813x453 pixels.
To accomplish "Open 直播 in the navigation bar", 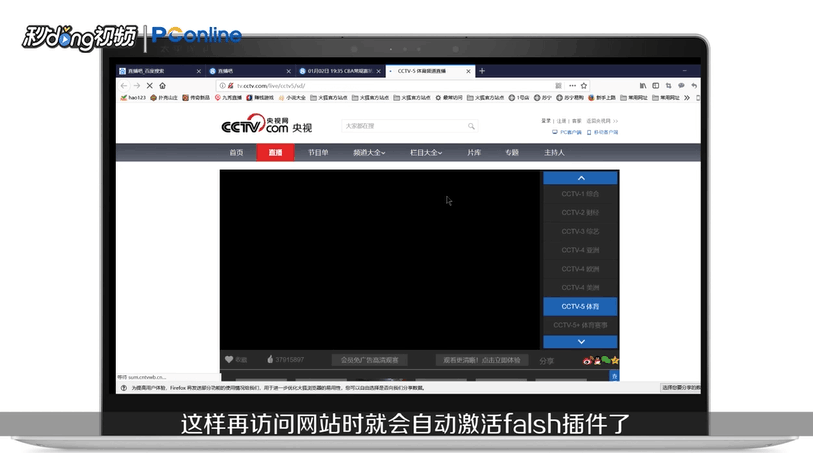I will (275, 152).
